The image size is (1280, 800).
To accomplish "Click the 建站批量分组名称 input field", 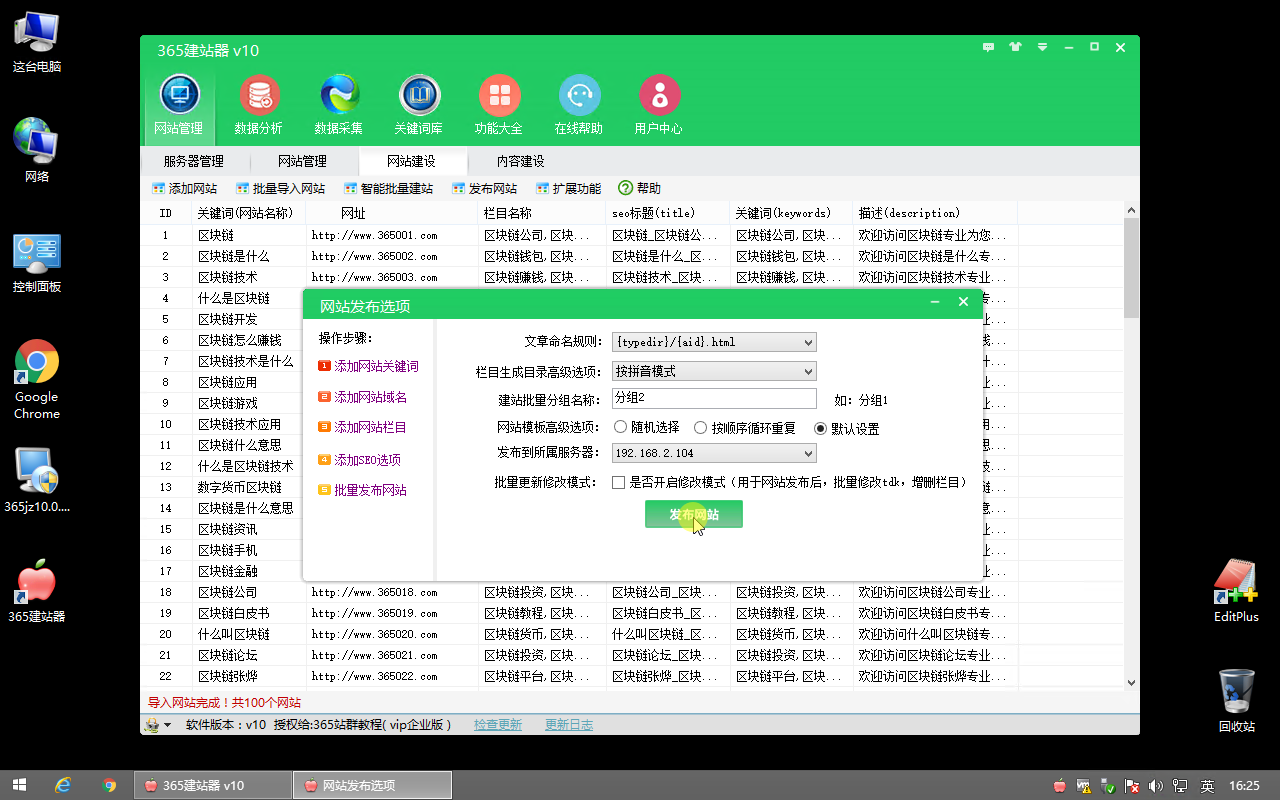I will pyautogui.click(x=714, y=399).
